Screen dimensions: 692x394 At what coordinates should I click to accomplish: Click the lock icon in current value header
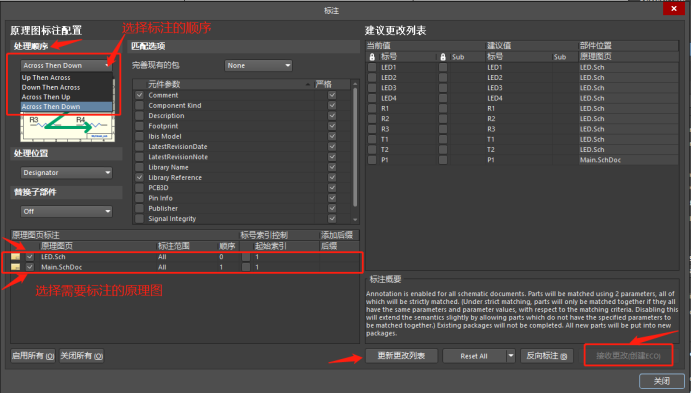(x=372, y=57)
